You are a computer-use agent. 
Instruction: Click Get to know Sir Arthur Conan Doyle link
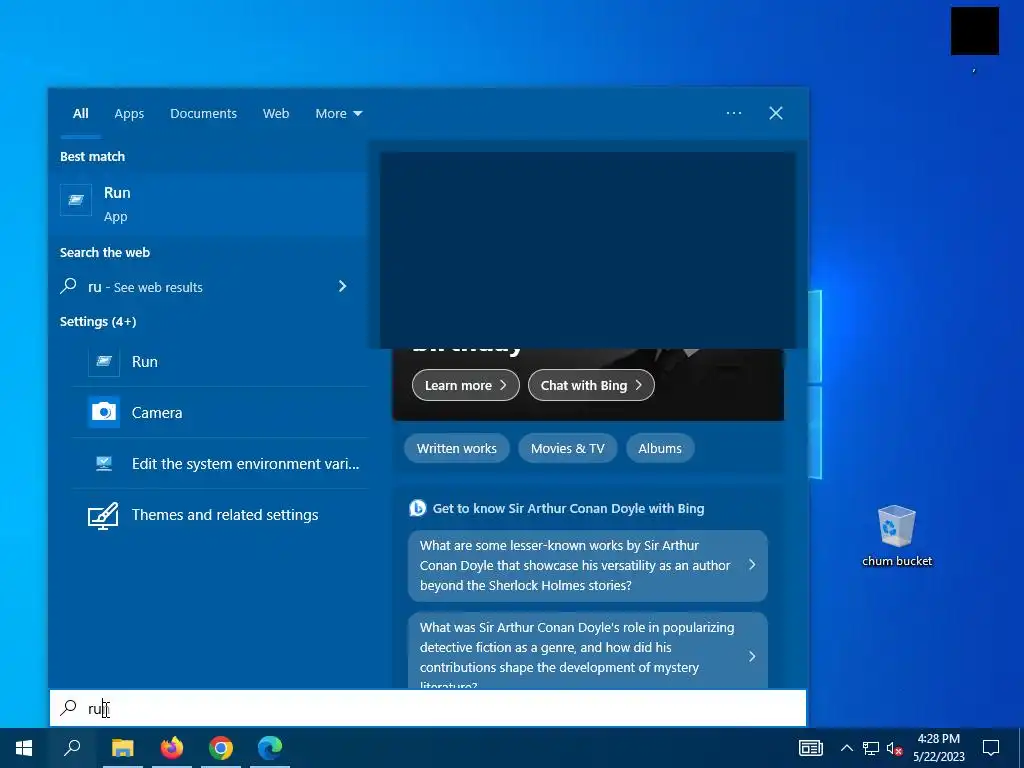[x=568, y=509]
